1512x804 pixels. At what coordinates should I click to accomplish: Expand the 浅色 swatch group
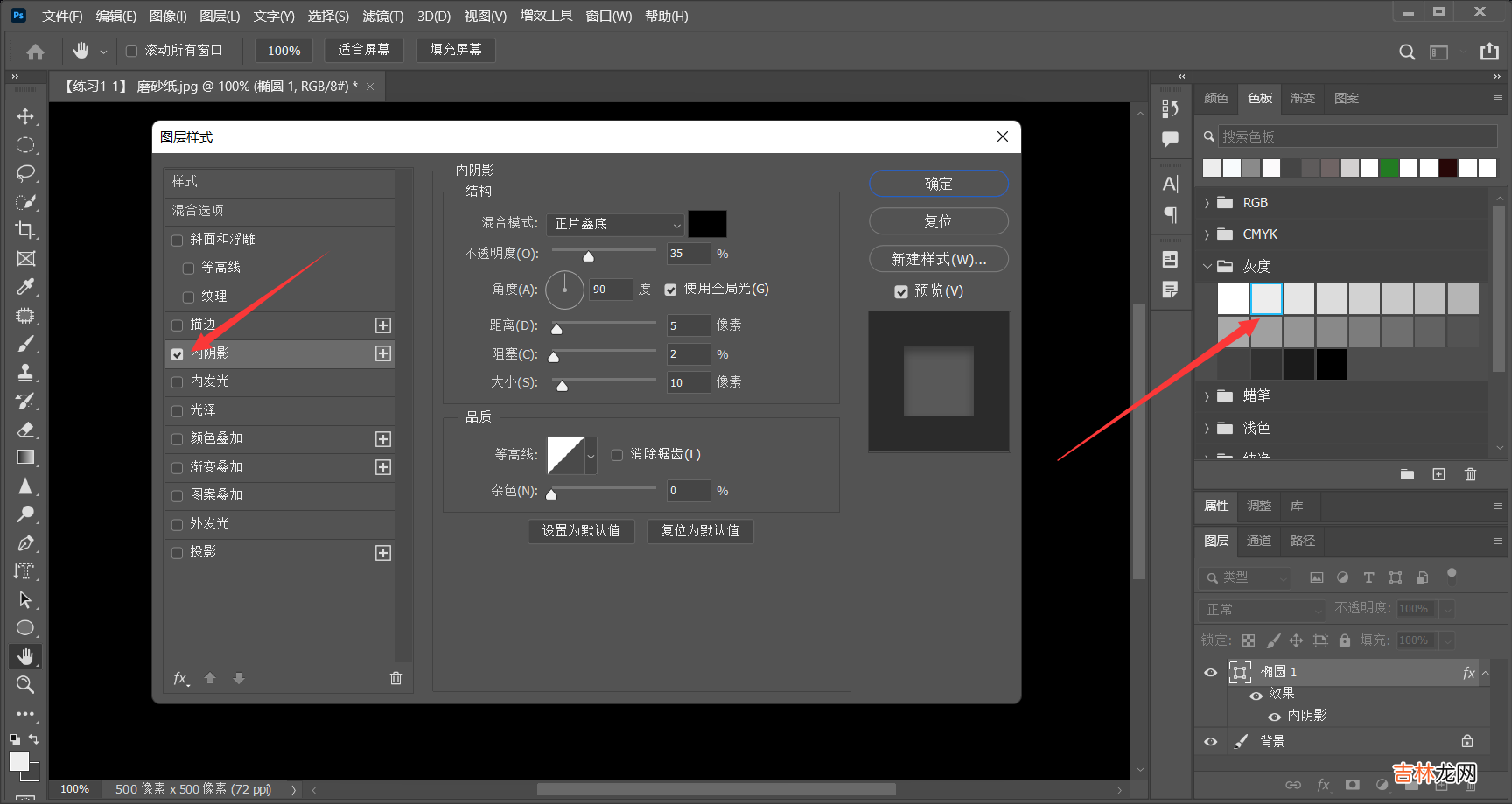[x=1207, y=429]
